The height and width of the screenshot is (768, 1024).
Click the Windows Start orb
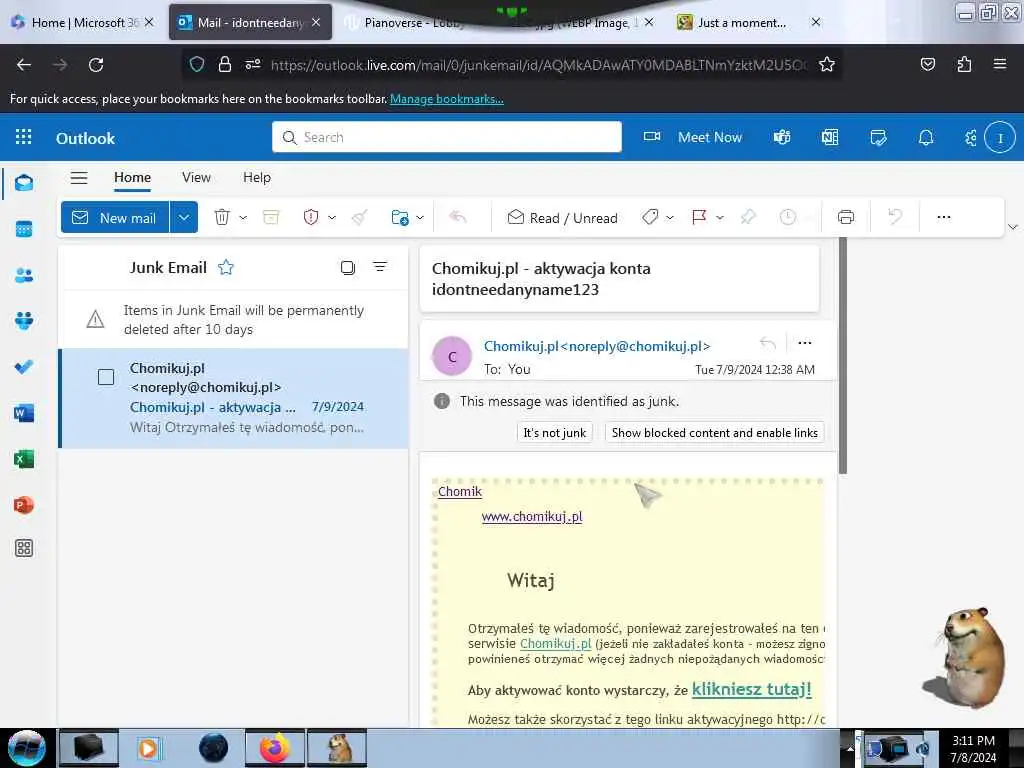pyautogui.click(x=27, y=748)
